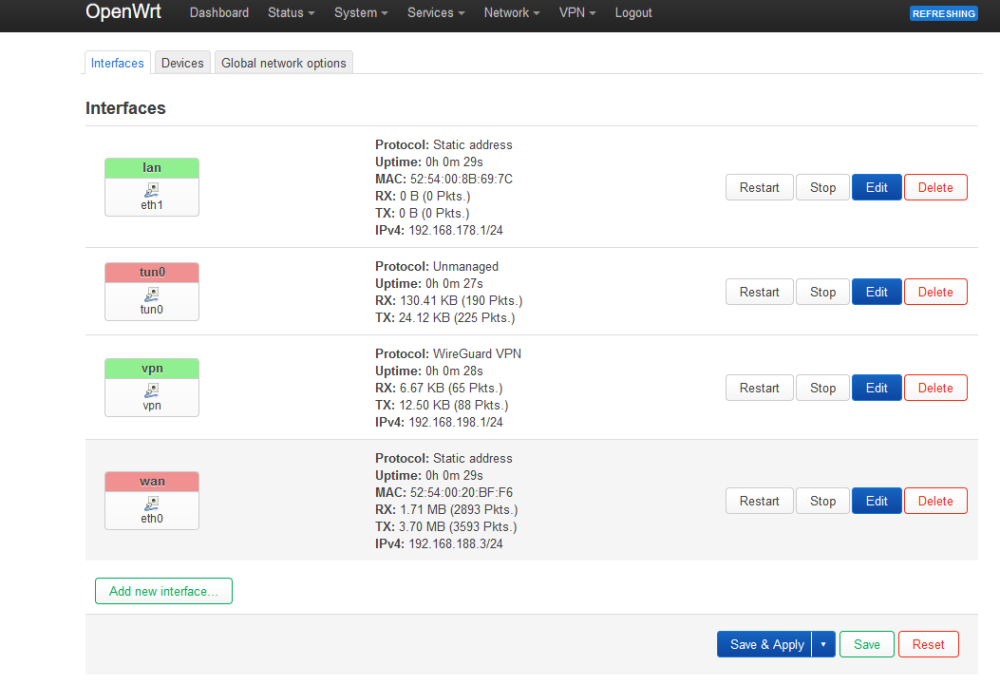Click Logout in the top navigation
Viewport: 1000px width, 685px height.
pos(633,13)
